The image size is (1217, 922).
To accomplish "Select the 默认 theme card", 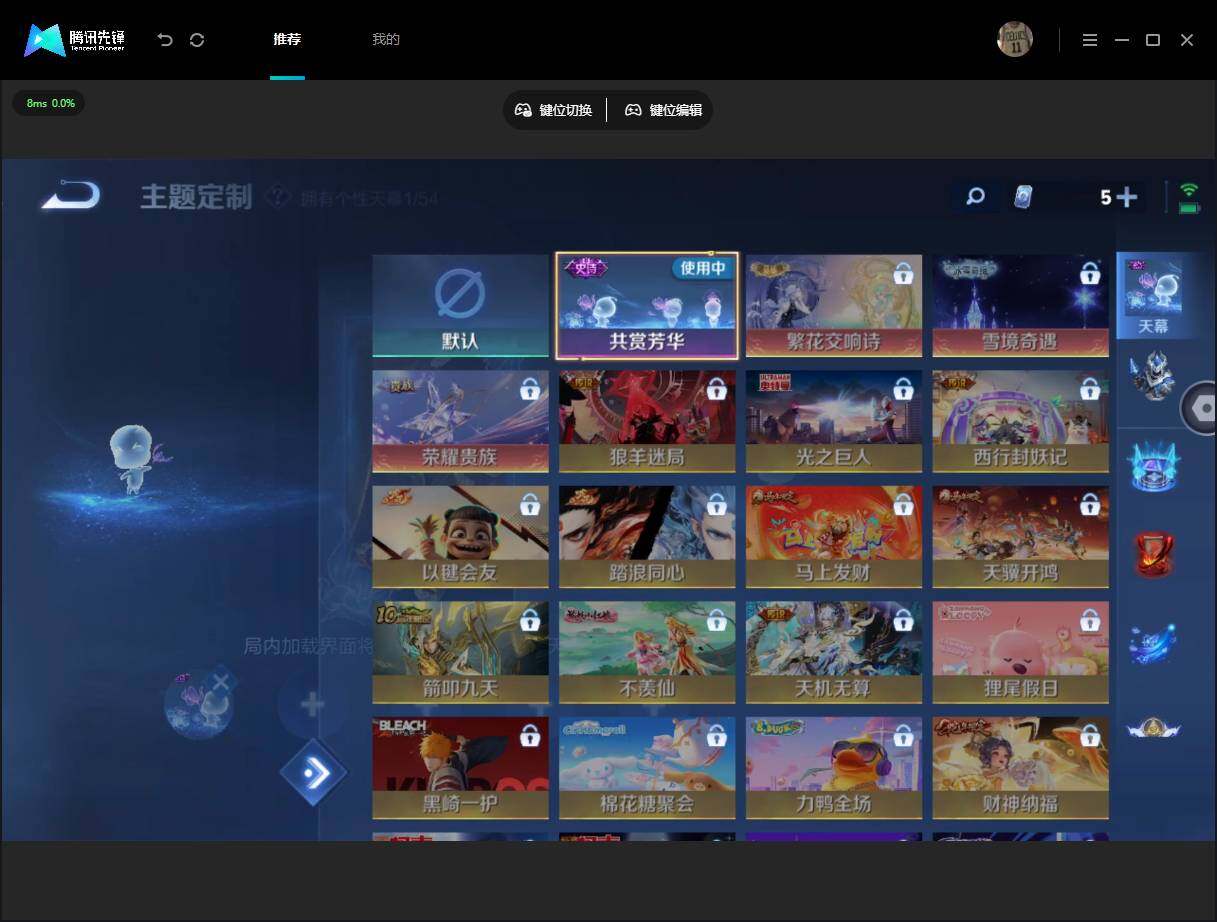I will click(461, 305).
